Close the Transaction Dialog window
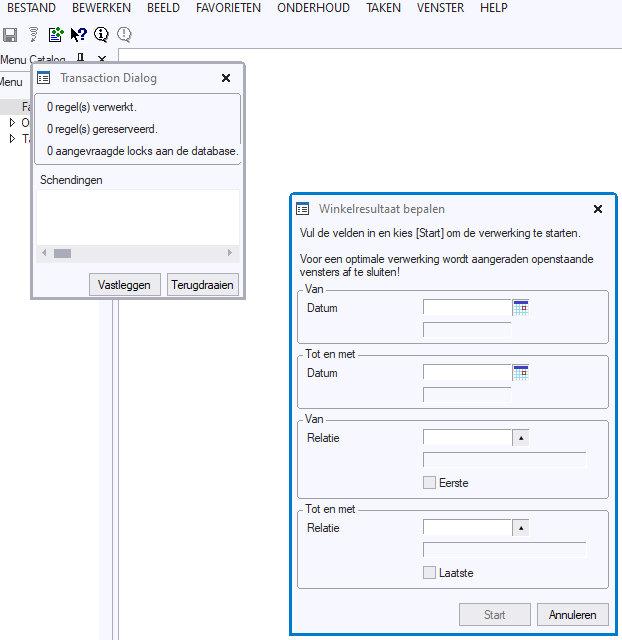The image size is (622, 640). point(226,78)
